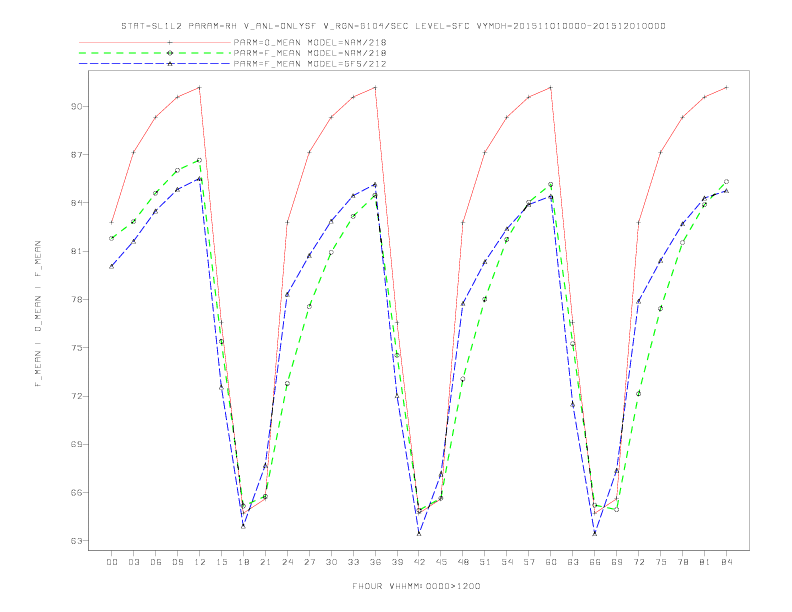Click x-axis forecast hour label 78

[683, 562]
